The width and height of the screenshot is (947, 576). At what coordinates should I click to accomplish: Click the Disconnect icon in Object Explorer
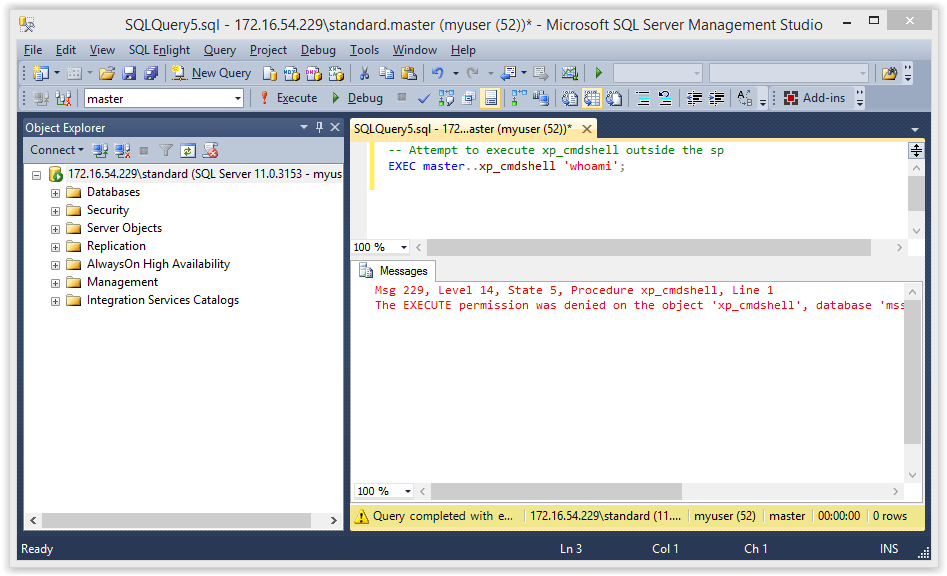tap(121, 150)
